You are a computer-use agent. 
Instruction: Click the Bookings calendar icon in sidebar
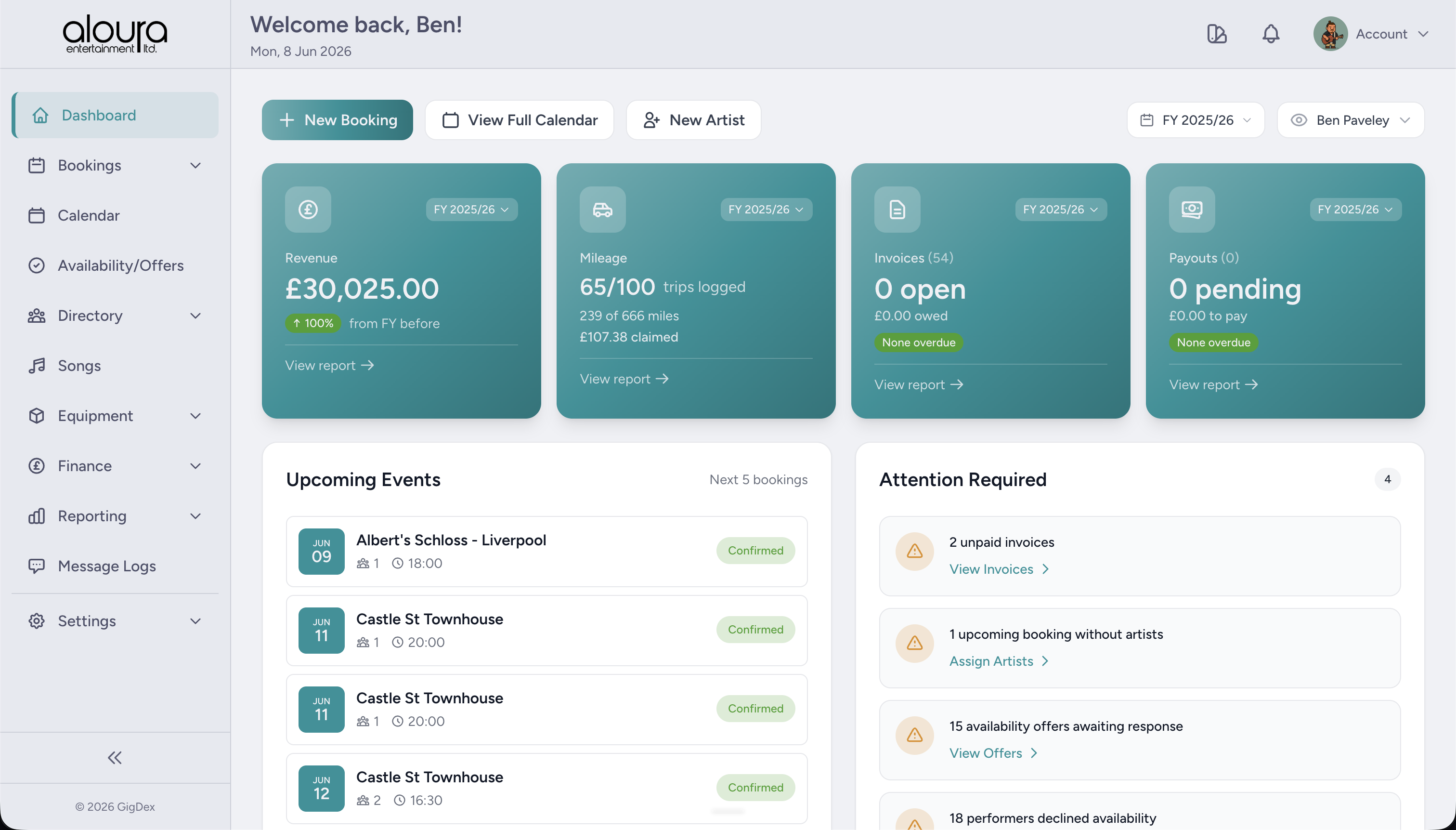(37, 165)
